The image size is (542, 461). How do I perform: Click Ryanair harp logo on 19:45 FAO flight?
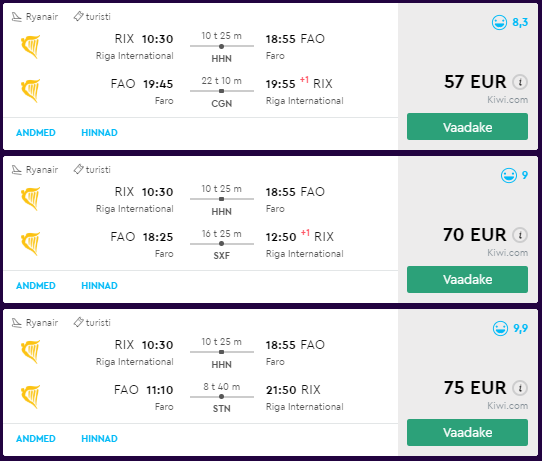30,91
